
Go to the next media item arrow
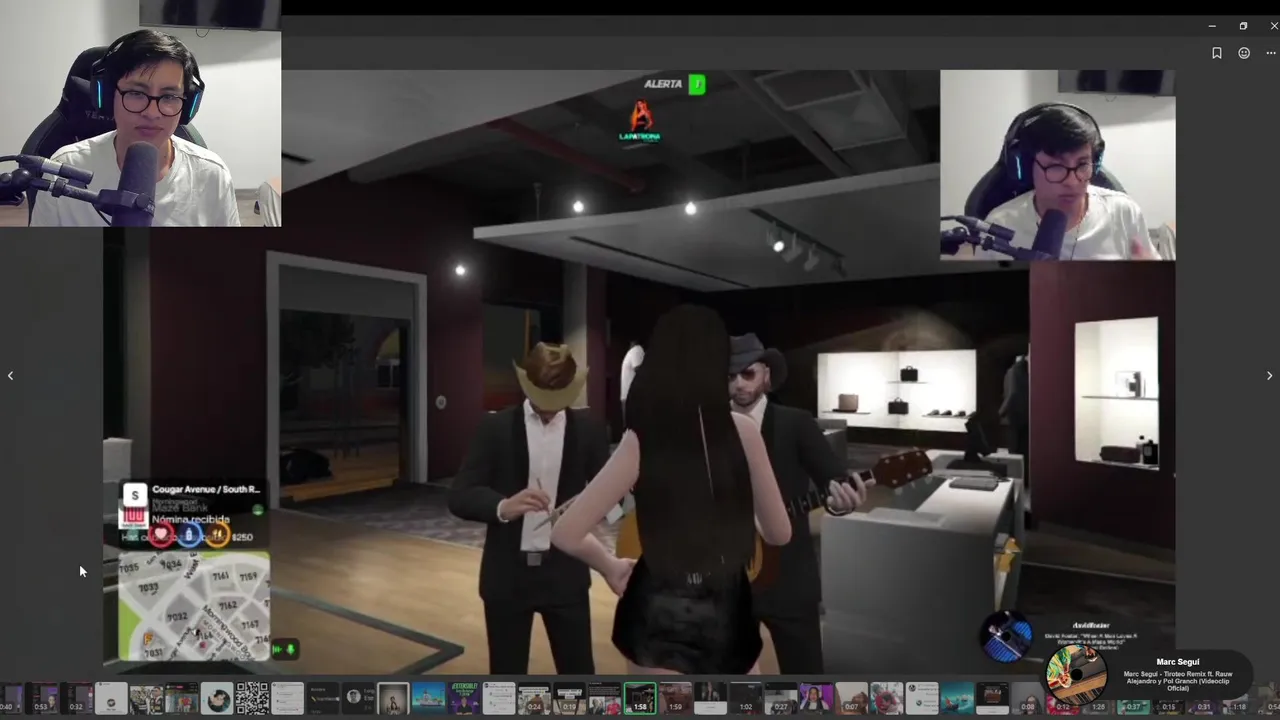click(1269, 376)
